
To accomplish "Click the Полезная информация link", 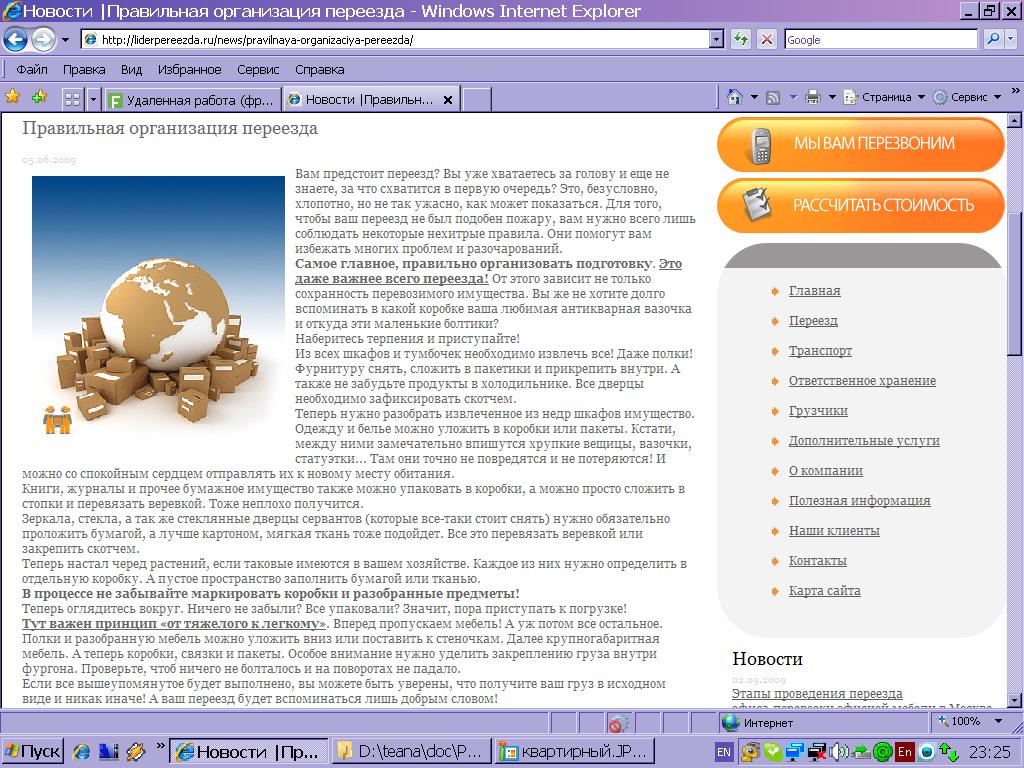I will coord(859,501).
